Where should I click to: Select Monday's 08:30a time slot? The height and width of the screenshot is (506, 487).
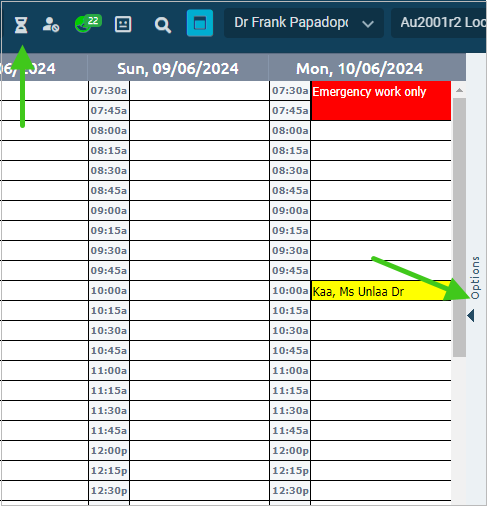click(x=381, y=171)
